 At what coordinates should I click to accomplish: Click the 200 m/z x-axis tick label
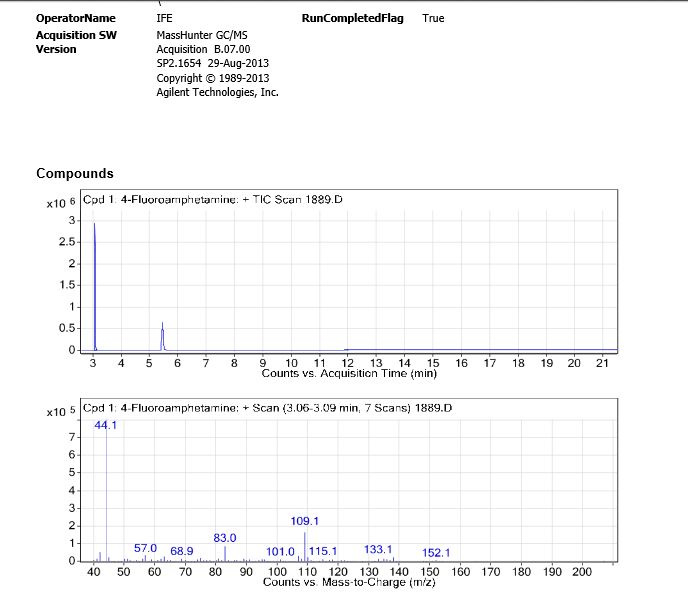point(582,572)
